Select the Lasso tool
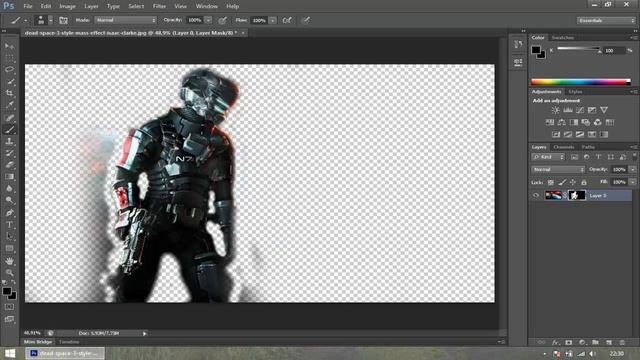 tap(9, 70)
